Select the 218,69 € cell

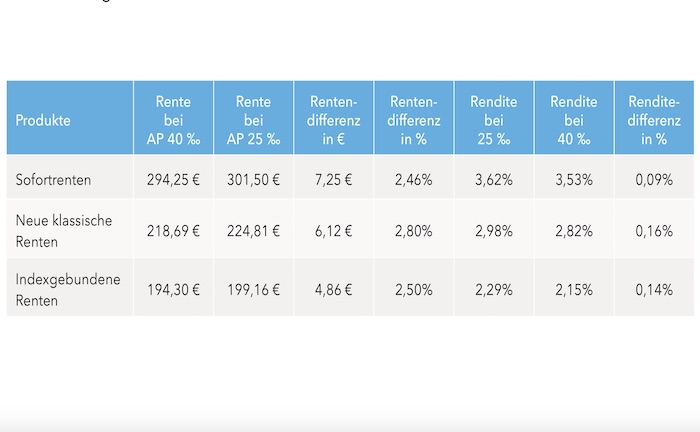pyautogui.click(x=173, y=231)
